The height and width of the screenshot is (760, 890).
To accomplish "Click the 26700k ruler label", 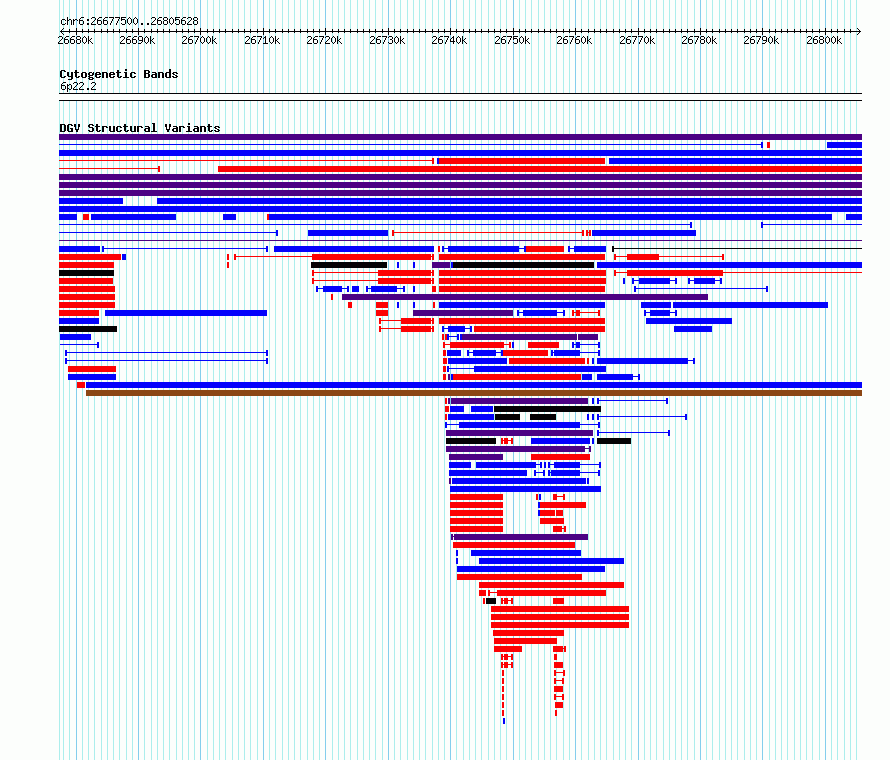I will tap(199, 40).
